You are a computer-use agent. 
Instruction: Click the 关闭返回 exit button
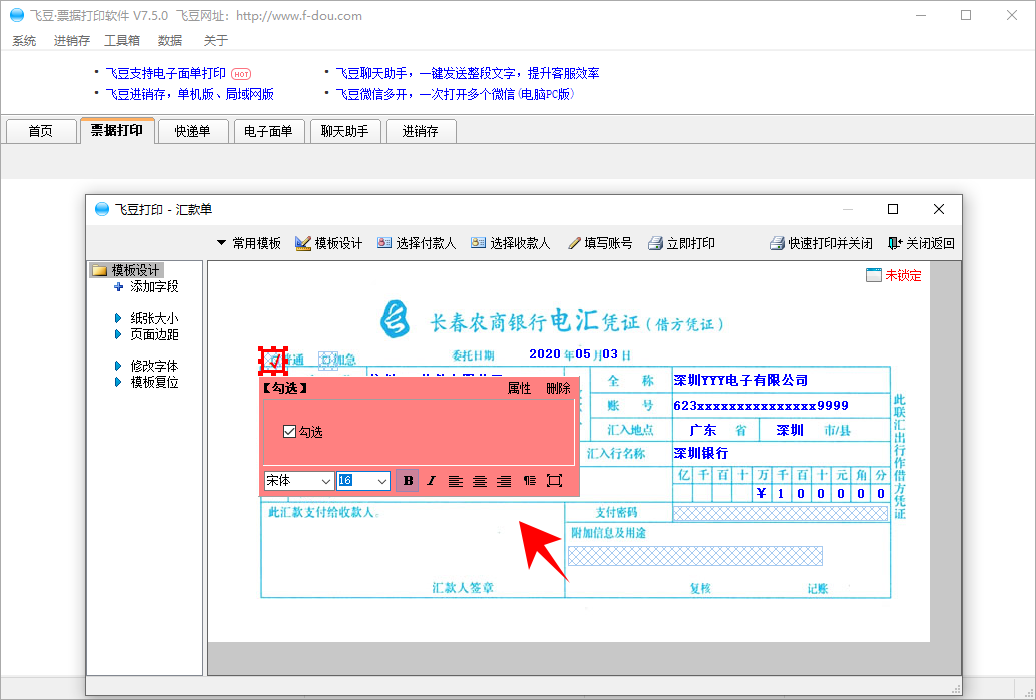921,243
